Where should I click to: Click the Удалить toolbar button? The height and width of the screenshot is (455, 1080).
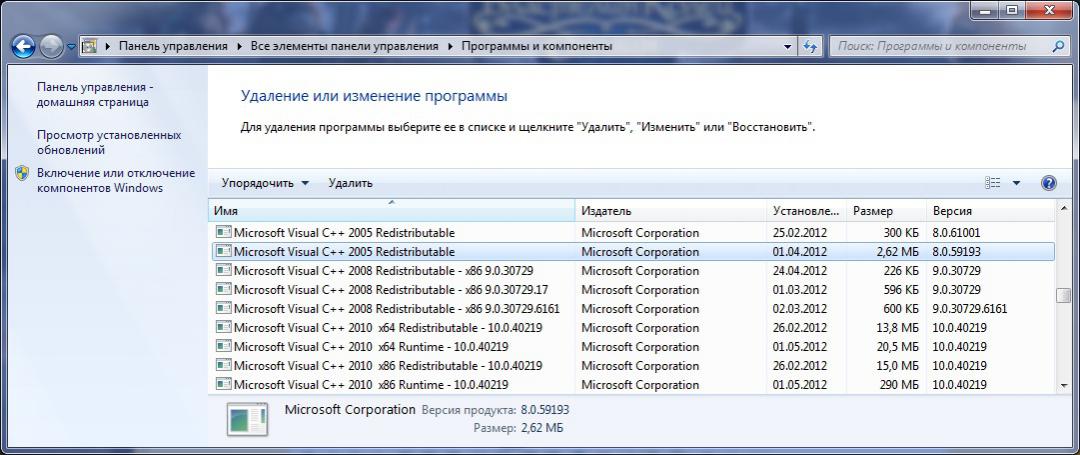coord(350,183)
